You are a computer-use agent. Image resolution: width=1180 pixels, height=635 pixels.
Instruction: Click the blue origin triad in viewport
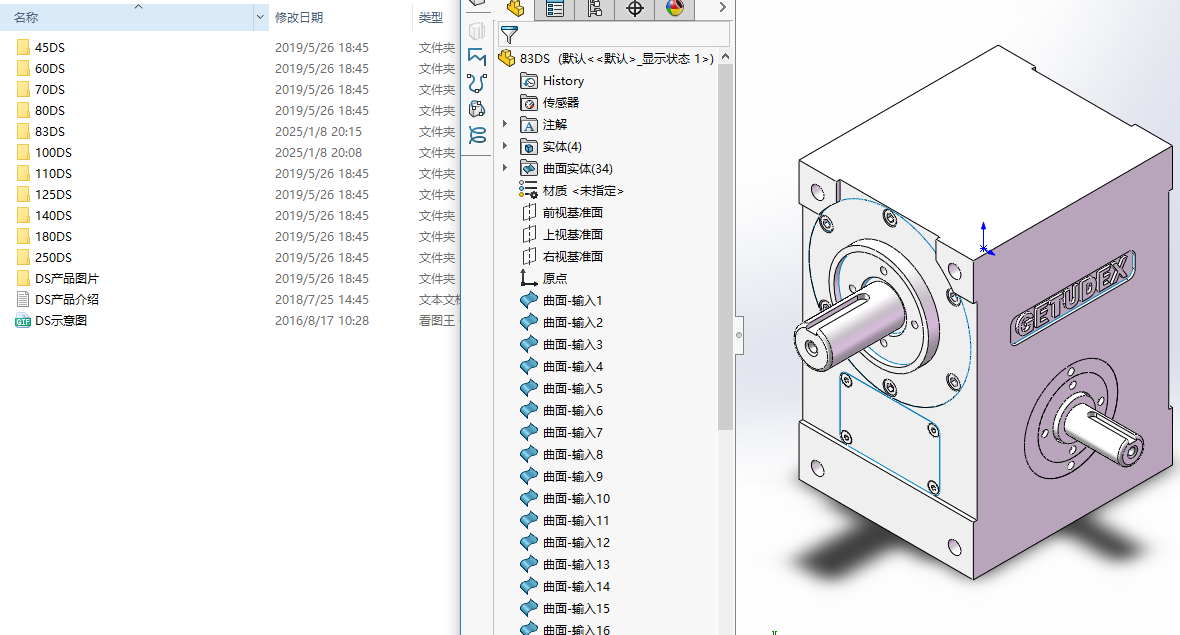tap(985, 241)
